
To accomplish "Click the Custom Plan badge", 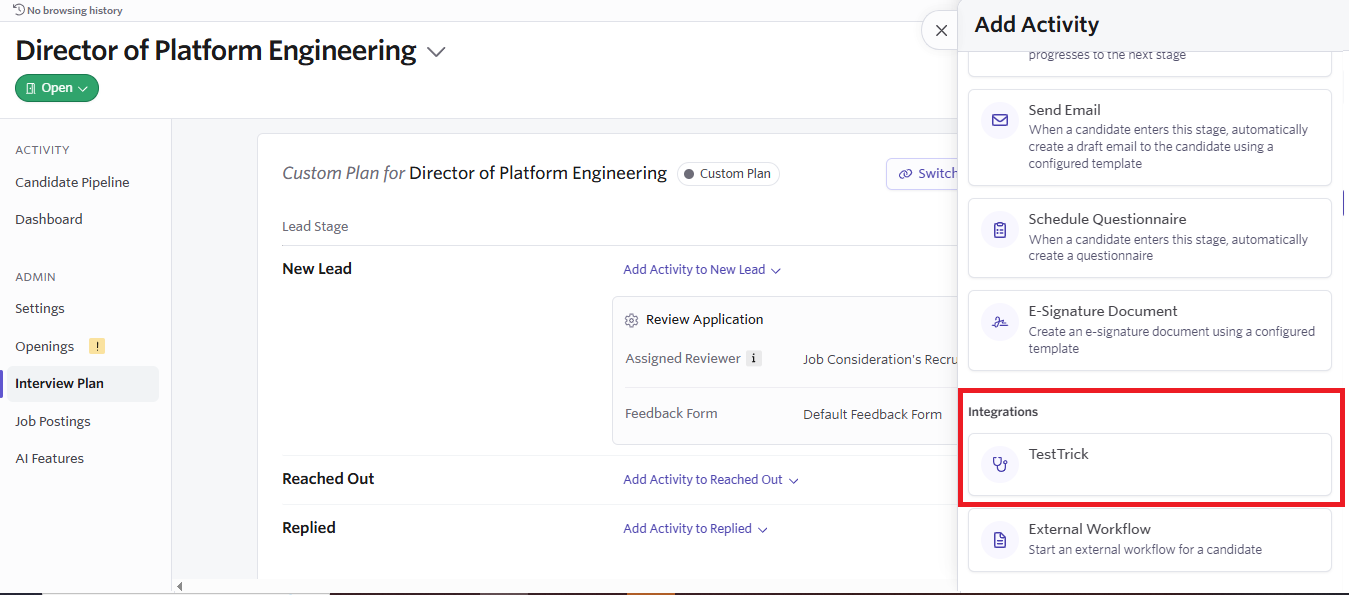I will point(728,174).
